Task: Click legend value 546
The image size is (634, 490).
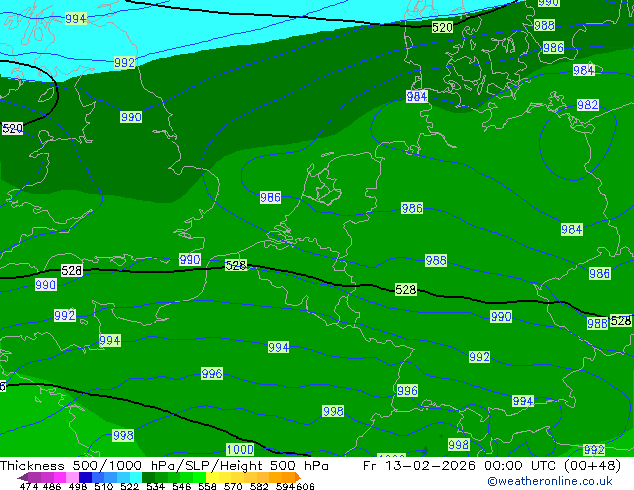Action: click(x=182, y=486)
